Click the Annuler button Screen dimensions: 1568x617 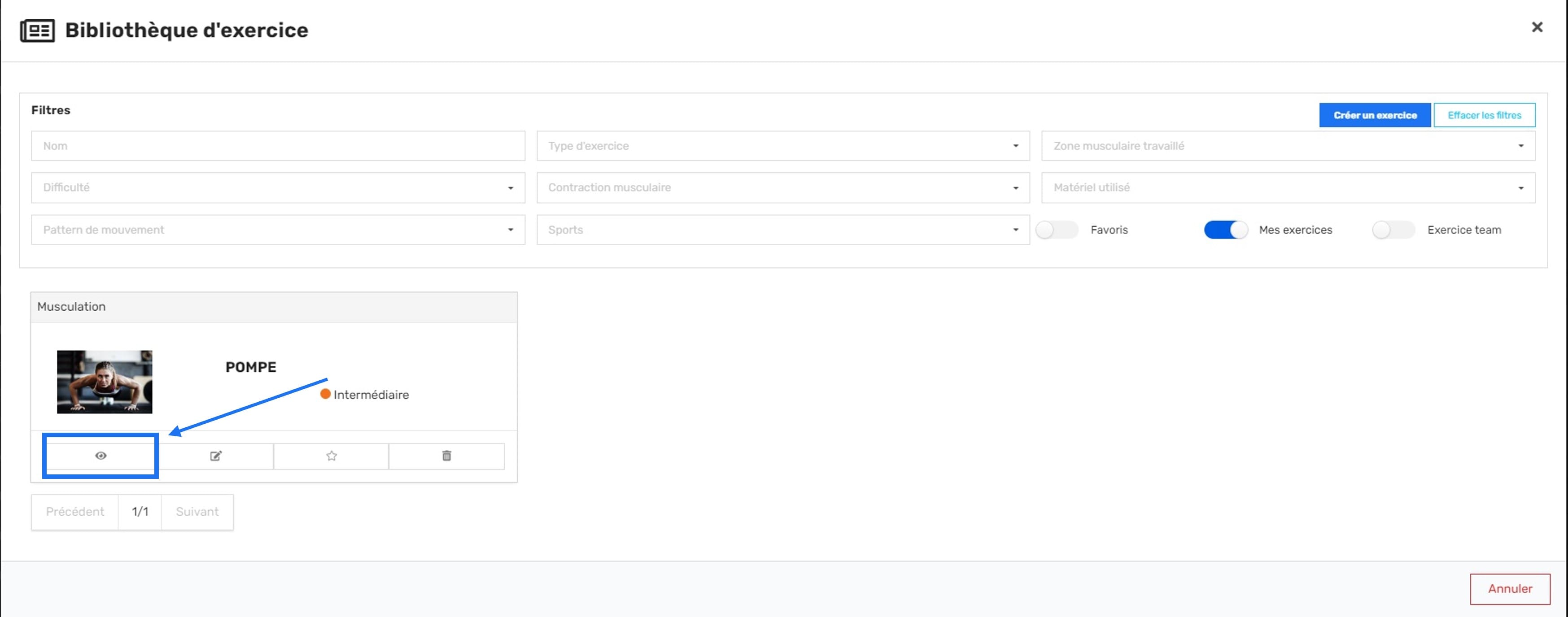click(1510, 588)
